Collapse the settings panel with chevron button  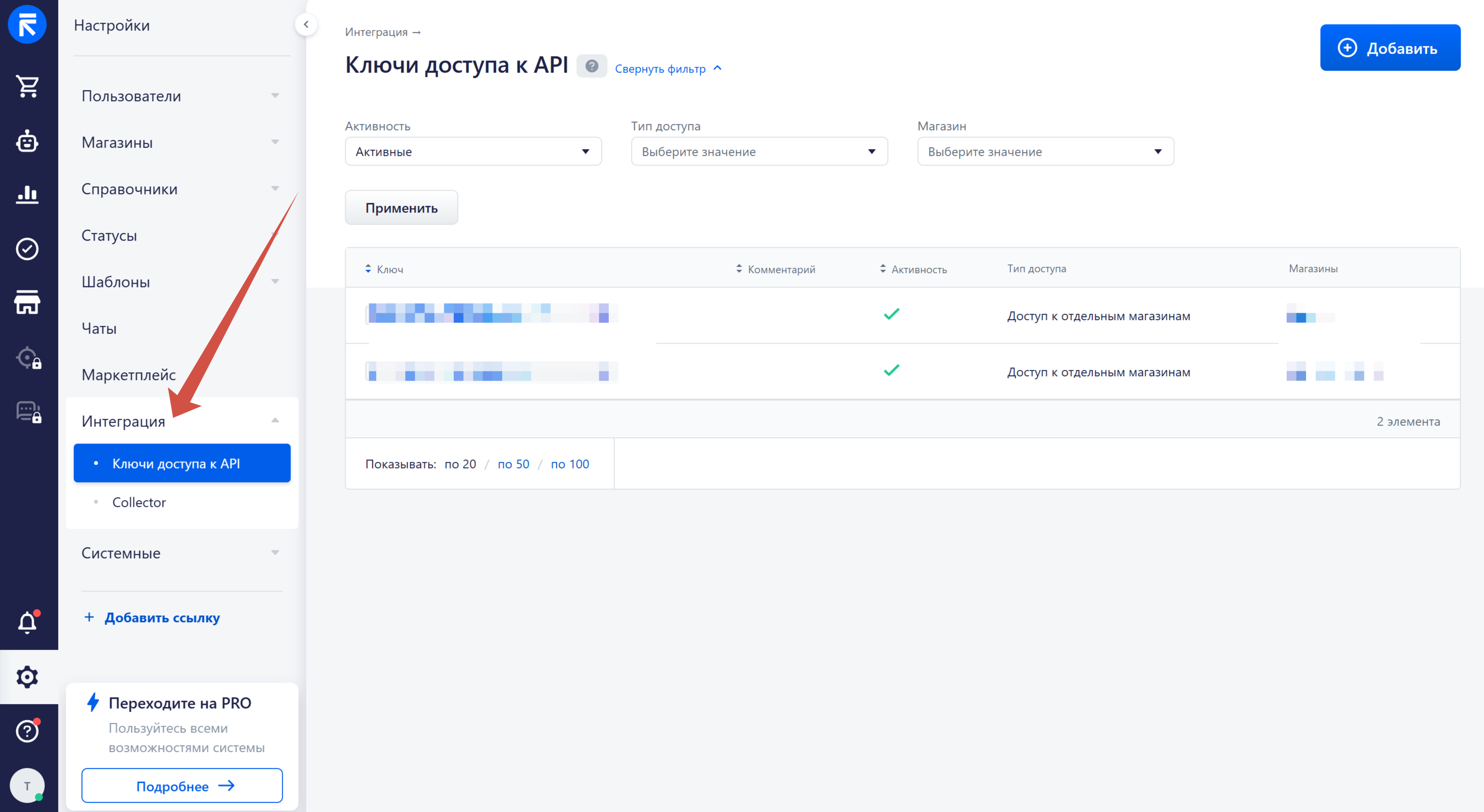click(x=306, y=25)
